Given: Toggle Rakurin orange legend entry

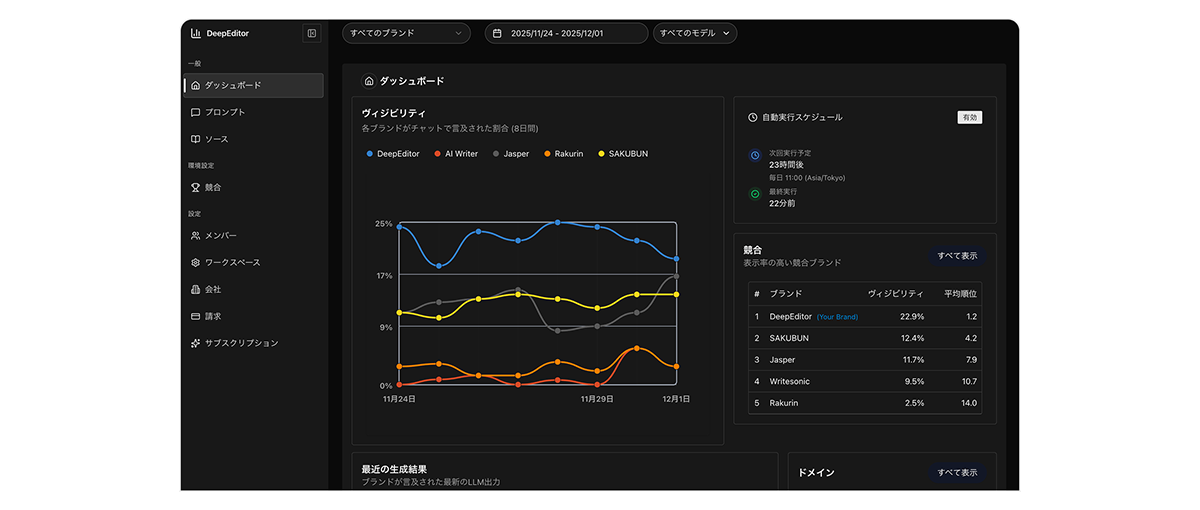Looking at the screenshot, I should (x=563, y=154).
